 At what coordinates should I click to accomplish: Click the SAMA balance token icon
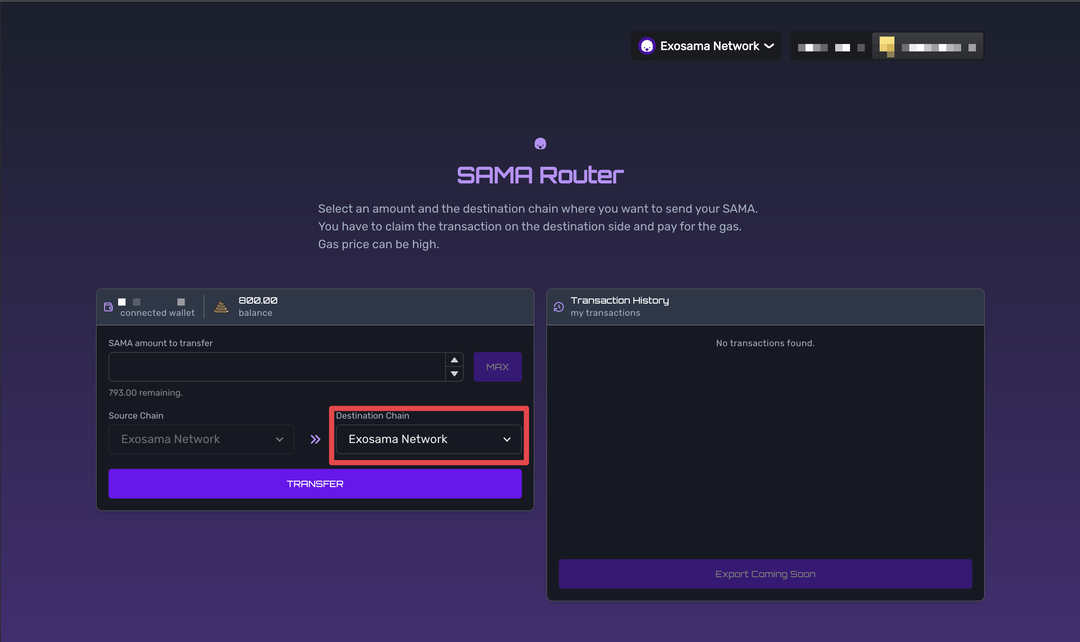point(221,307)
